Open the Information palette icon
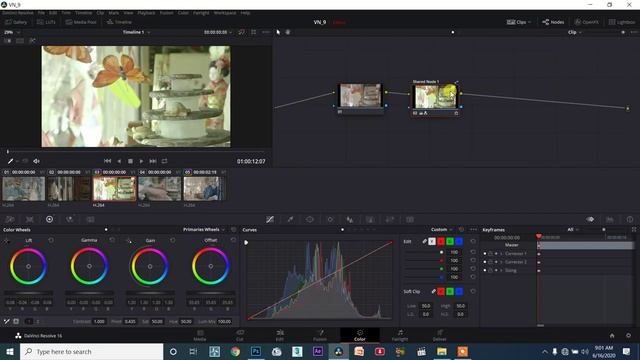Viewport: 640px width, 360px height. [630, 219]
